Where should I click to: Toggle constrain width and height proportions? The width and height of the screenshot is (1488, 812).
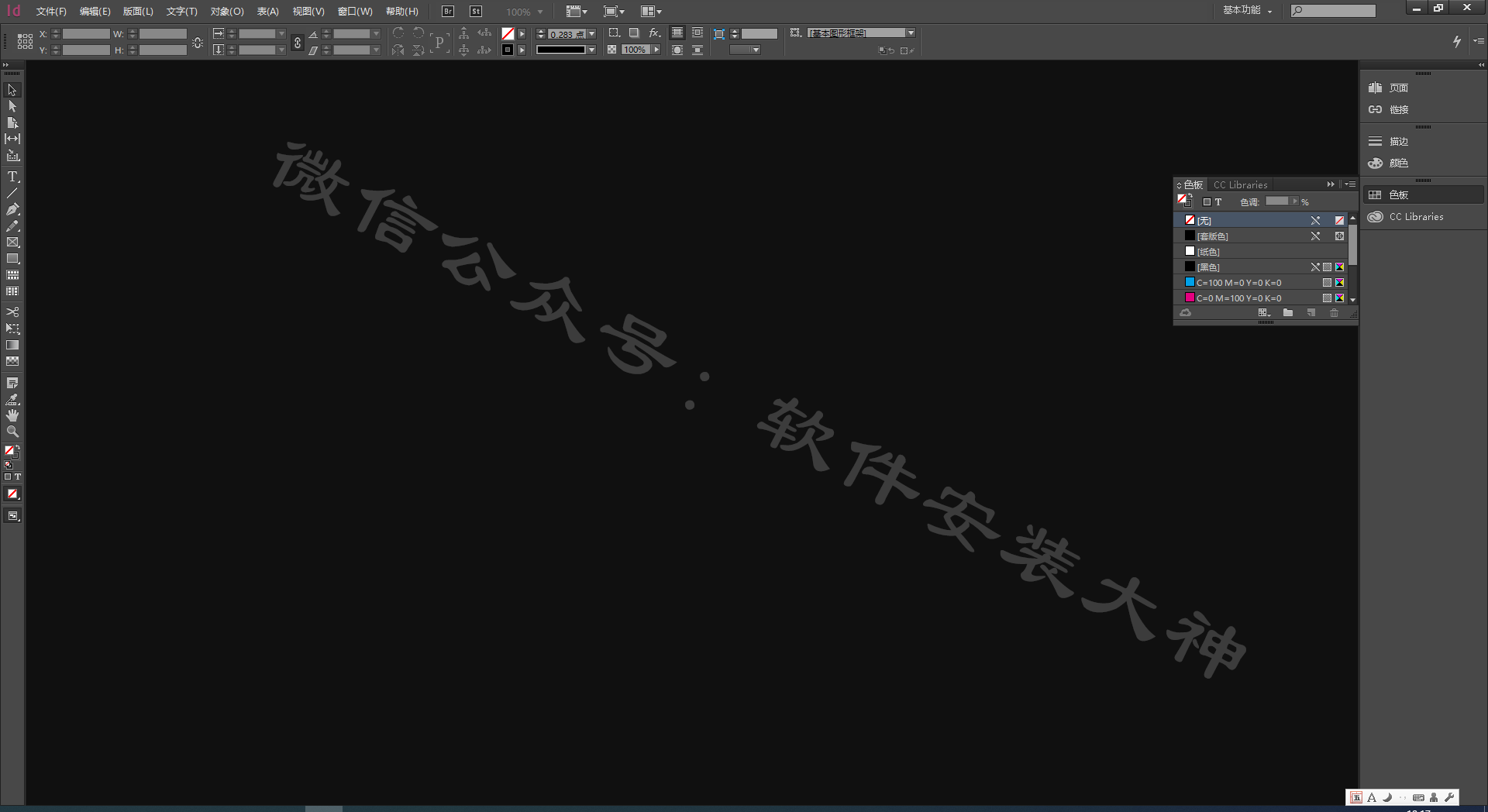[x=198, y=42]
